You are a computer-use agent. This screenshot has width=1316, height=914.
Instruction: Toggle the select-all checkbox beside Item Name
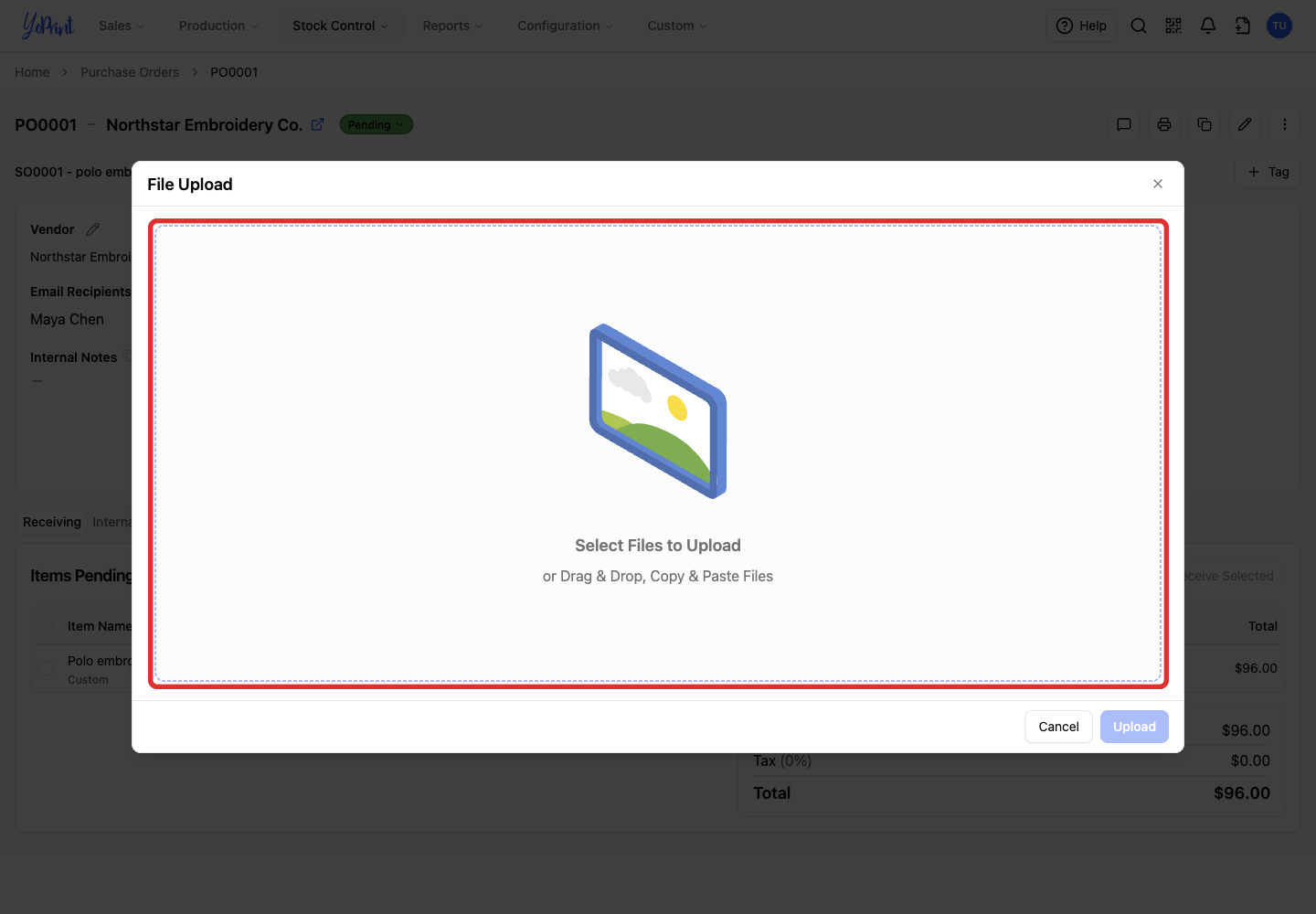point(46,626)
